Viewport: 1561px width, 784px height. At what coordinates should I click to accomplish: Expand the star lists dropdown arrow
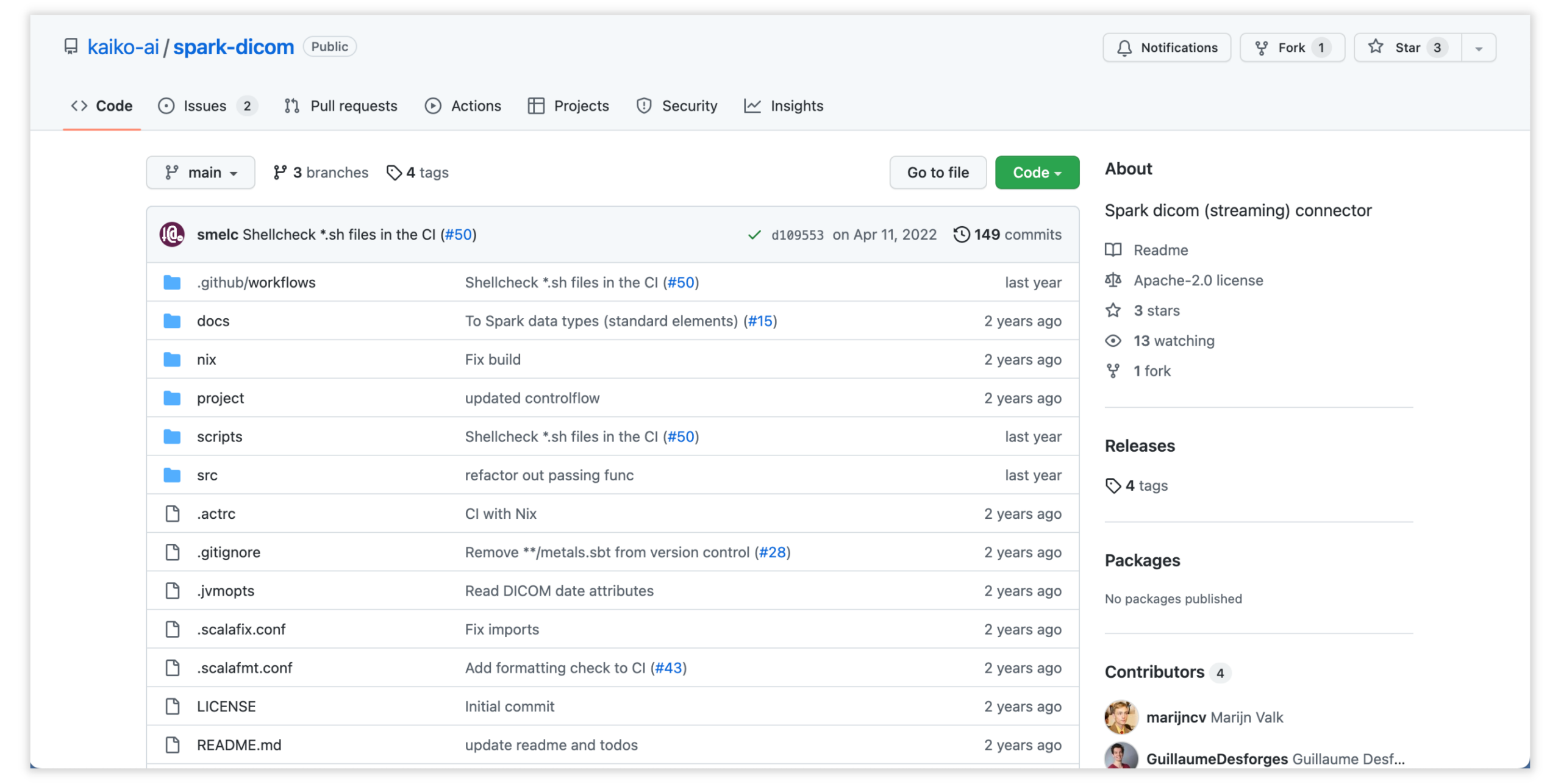click(1477, 48)
